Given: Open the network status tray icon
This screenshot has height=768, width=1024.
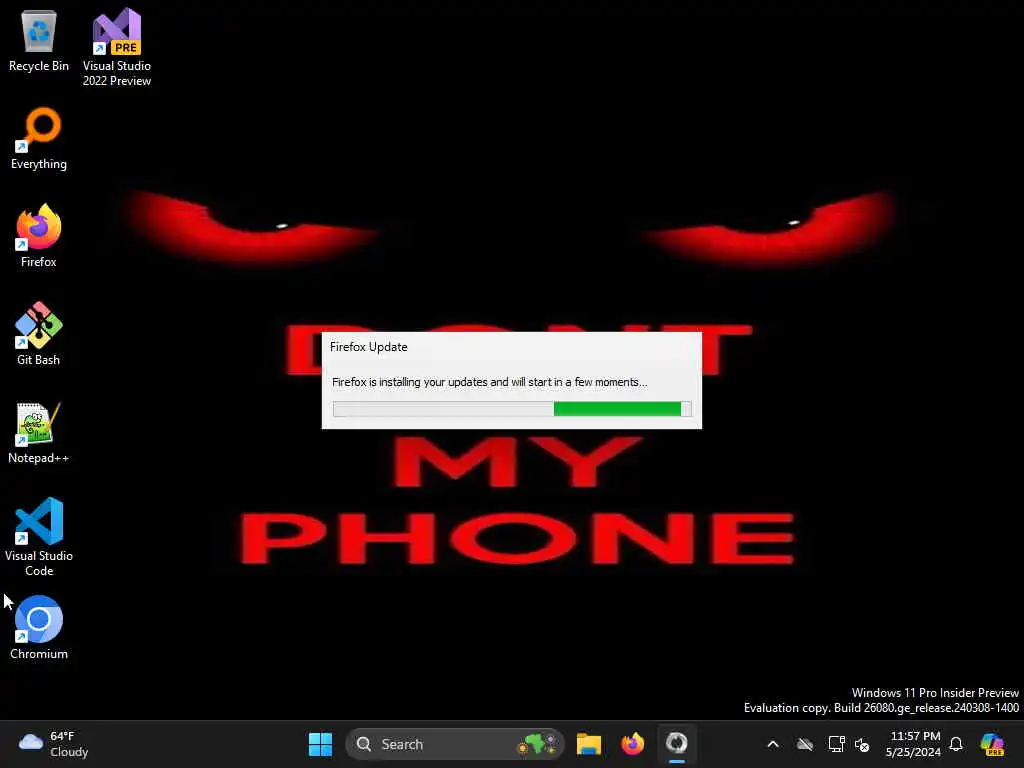Looking at the screenshot, I should pyautogui.click(x=836, y=744).
